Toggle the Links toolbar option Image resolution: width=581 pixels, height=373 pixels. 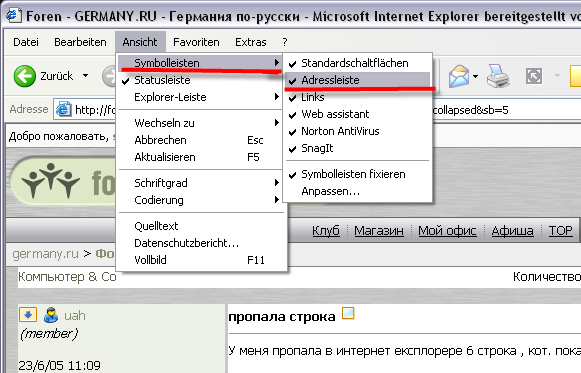tap(357, 97)
